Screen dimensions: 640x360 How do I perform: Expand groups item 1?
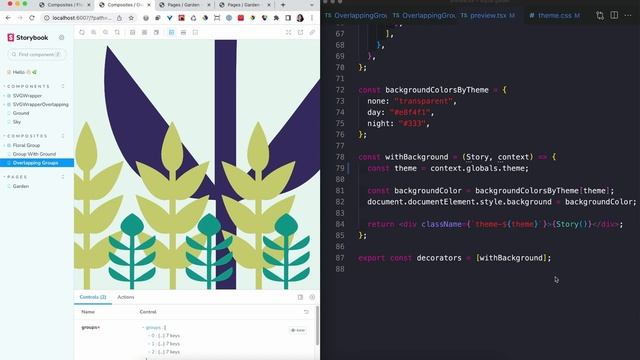point(164,344)
